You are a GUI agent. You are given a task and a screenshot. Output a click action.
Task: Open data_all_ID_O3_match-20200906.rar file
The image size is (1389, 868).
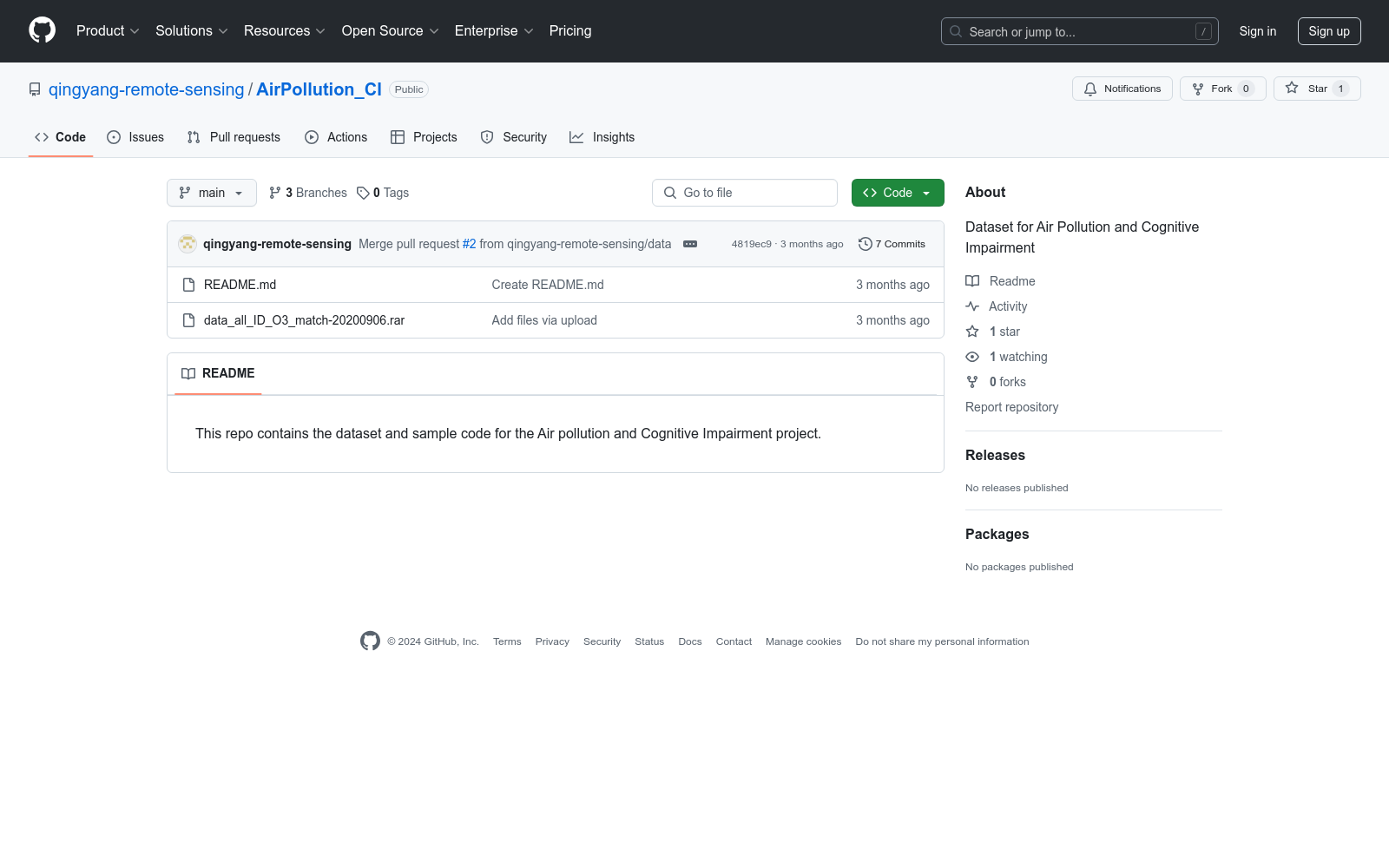[304, 320]
